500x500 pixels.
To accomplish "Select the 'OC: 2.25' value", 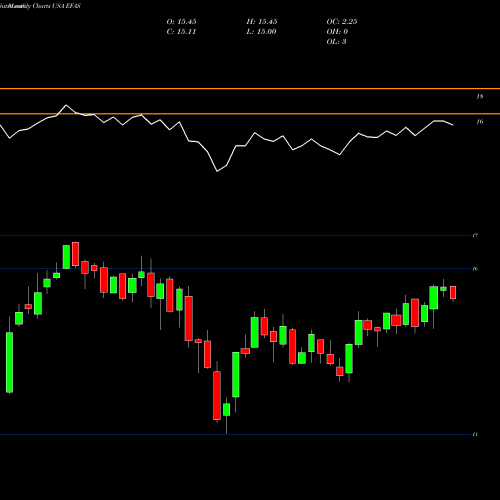I will [x=342, y=22].
